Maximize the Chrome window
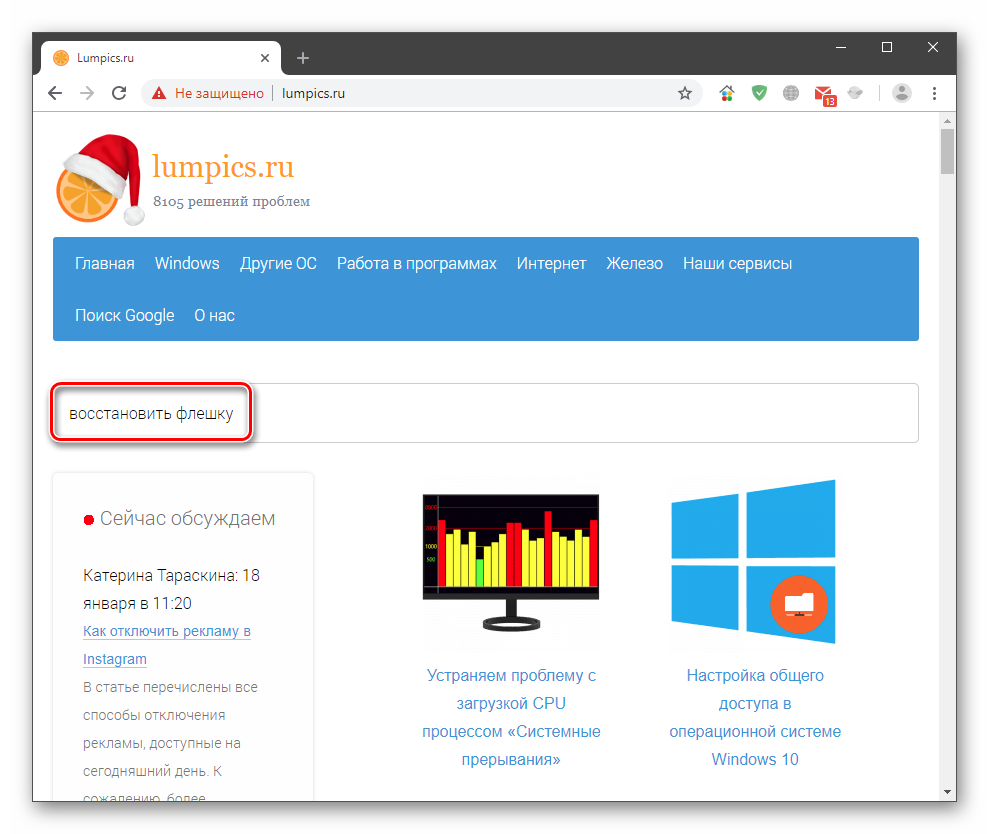989x834 pixels. pyautogui.click(x=887, y=47)
